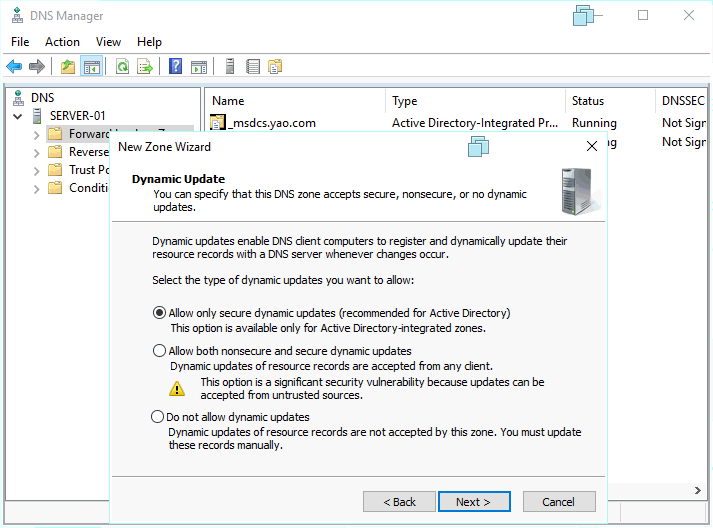
Task: Open the View menu
Action: (108, 42)
